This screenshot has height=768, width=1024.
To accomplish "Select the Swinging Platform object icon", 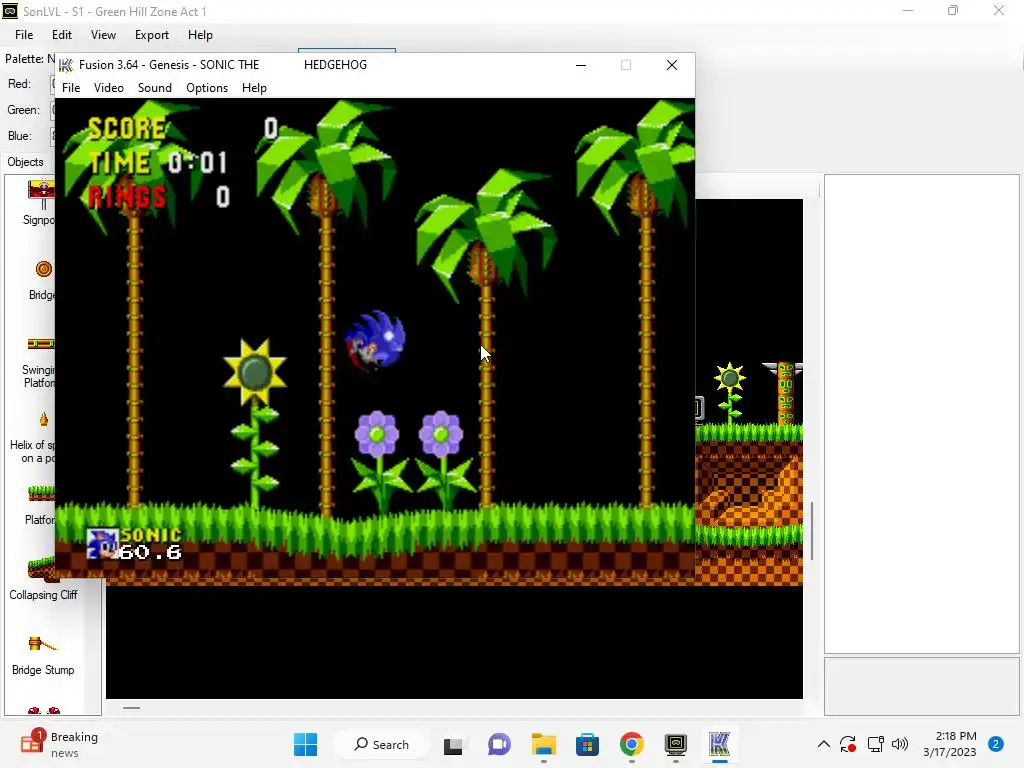I will tap(41, 344).
